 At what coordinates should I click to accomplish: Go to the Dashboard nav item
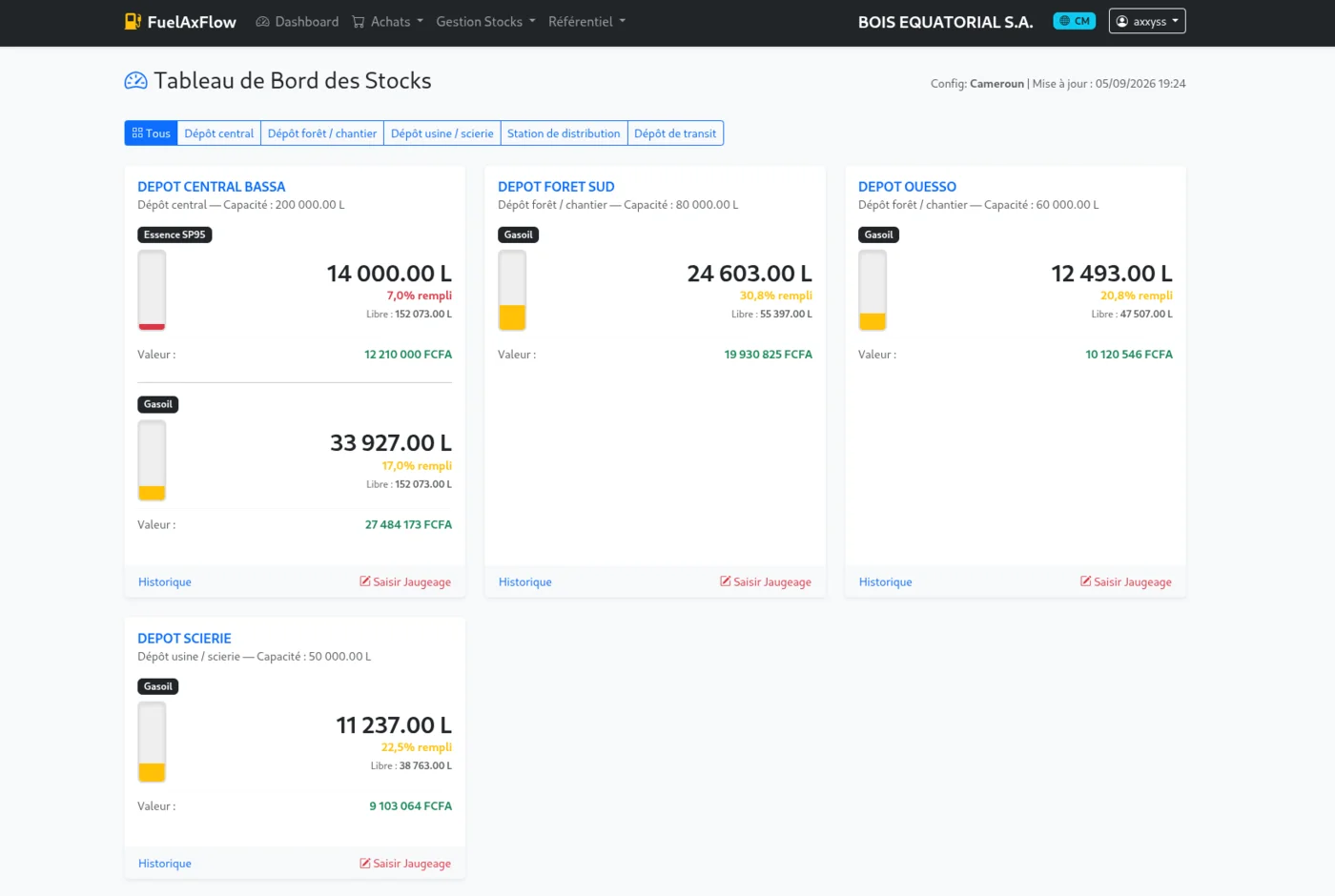click(298, 22)
